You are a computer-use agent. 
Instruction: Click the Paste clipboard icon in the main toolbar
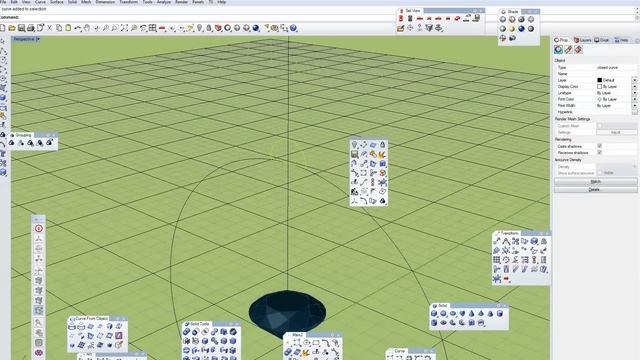(68, 28)
